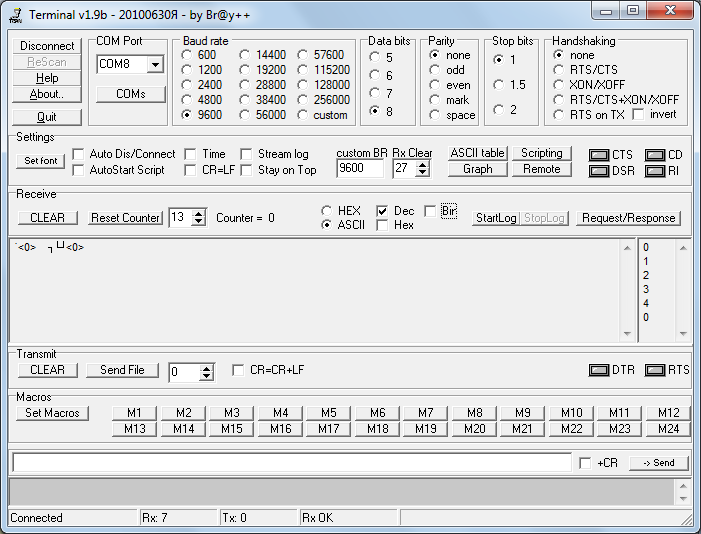Click the CTS indicator light

(x=599, y=155)
